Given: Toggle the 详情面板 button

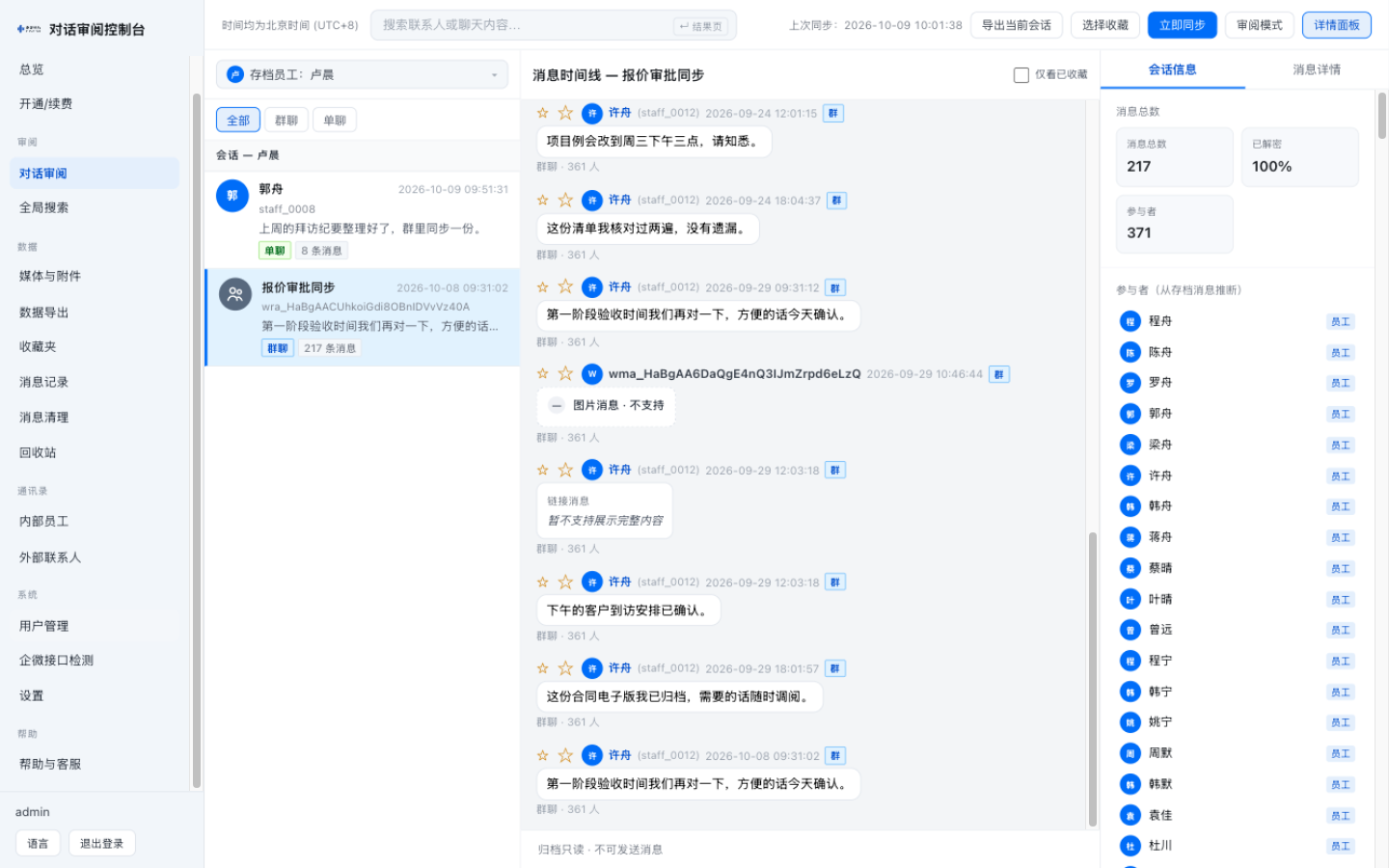Looking at the screenshot, I should pos(1337,25).
